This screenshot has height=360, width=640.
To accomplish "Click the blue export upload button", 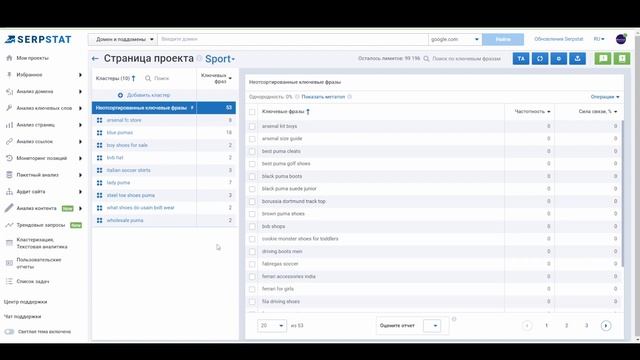I will 577,58.
